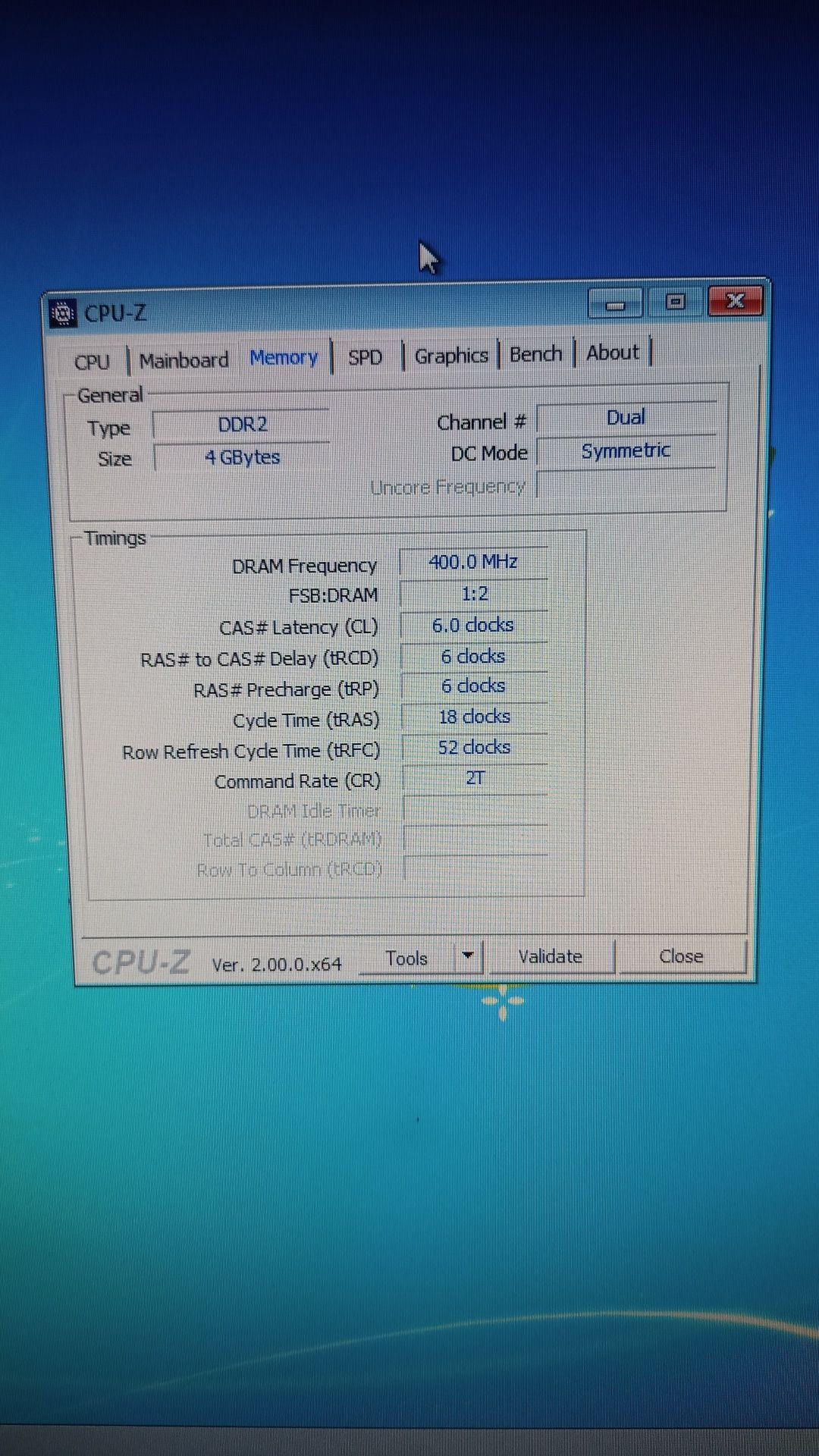
Task: Expand the Tools dropdown arrow
Action: point(469,956)
